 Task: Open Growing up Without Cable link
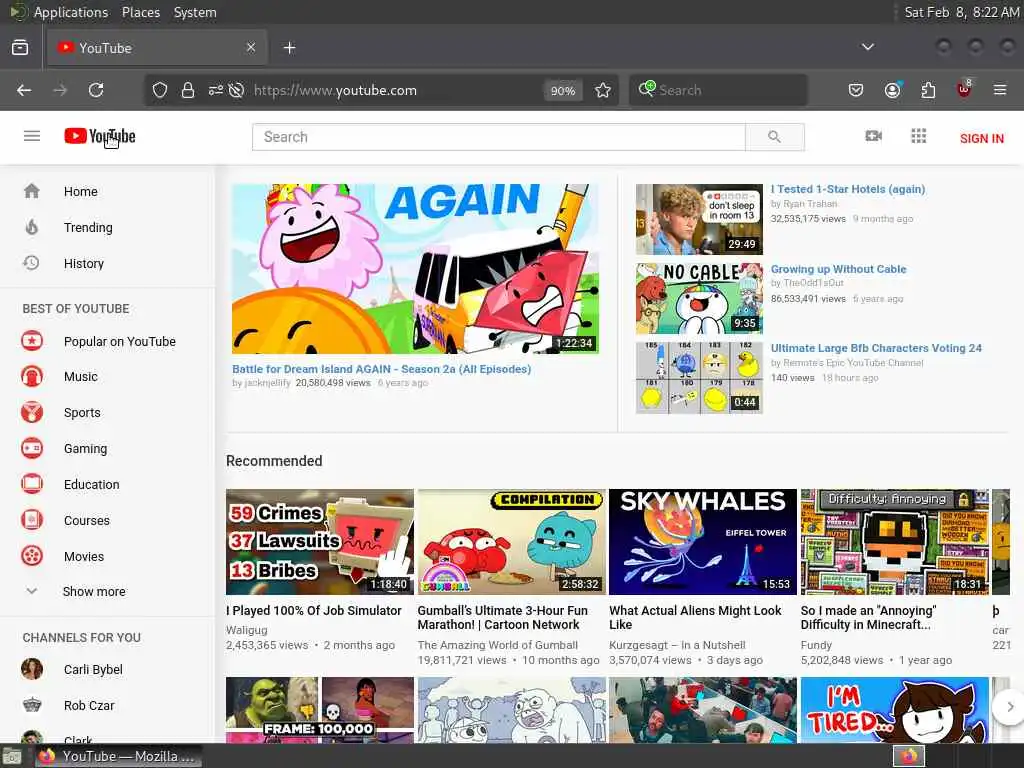pyautogui.click(x=839, y=269)
